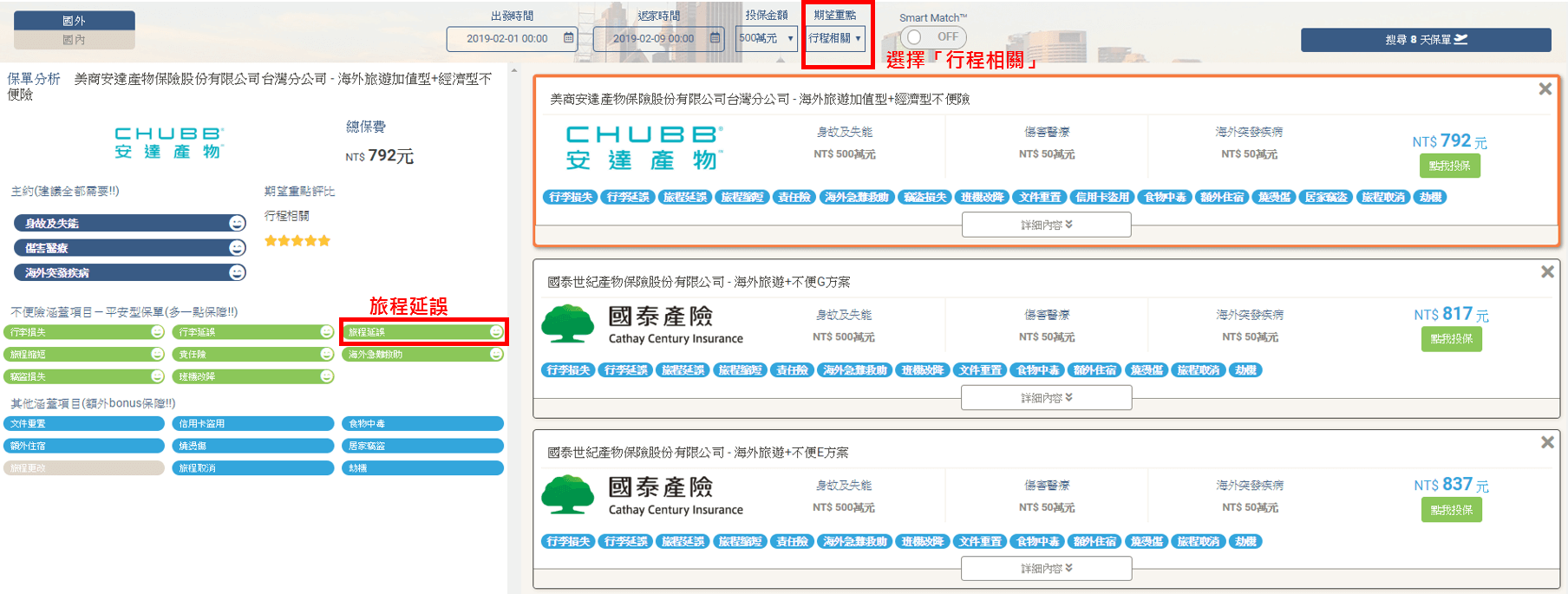Click the 居家竊盜 coverage bar
Image resolution: width=1568 pixels, height=594 pixels.
[423, 446]
